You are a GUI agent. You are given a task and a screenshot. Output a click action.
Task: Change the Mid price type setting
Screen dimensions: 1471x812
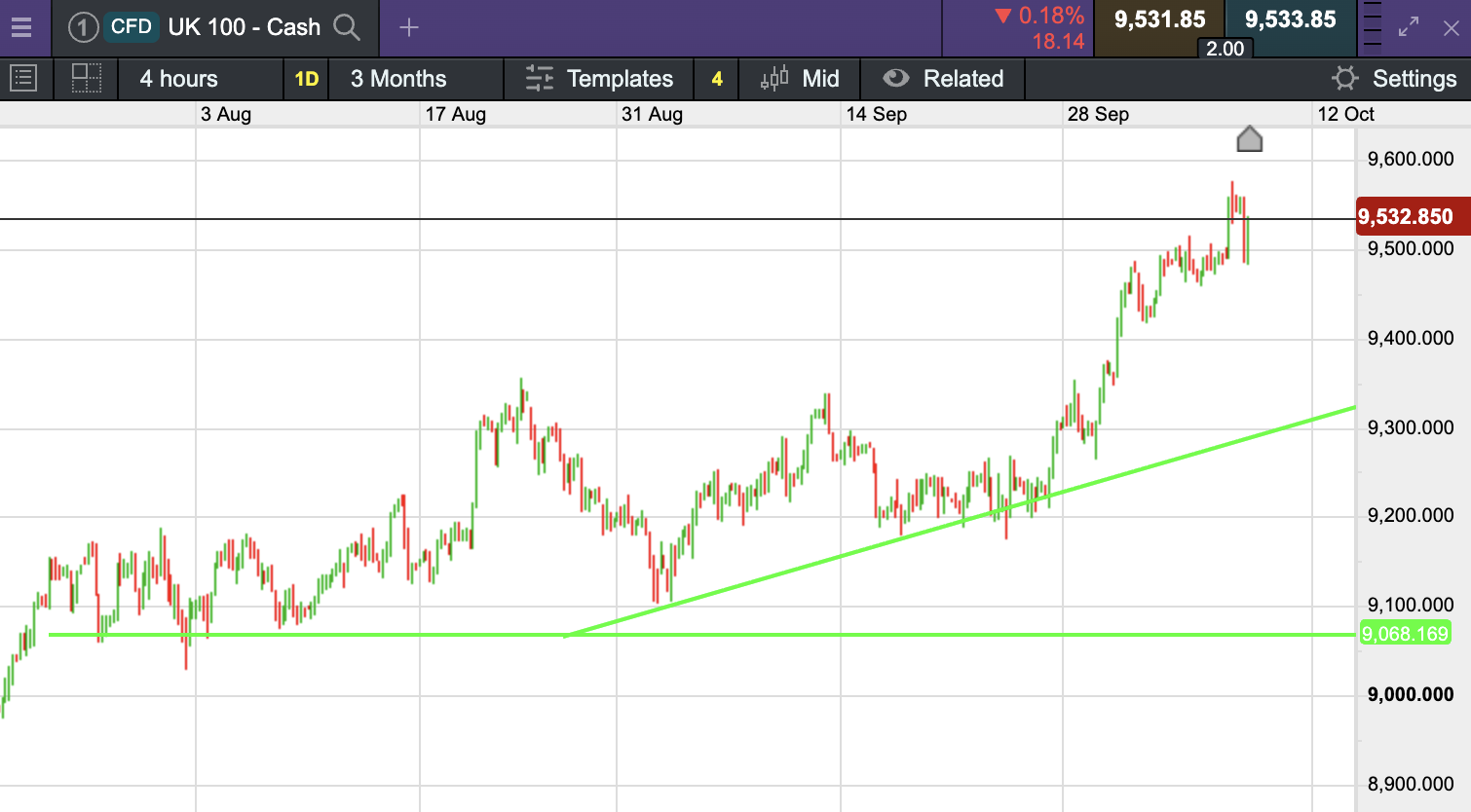point(800,79)
